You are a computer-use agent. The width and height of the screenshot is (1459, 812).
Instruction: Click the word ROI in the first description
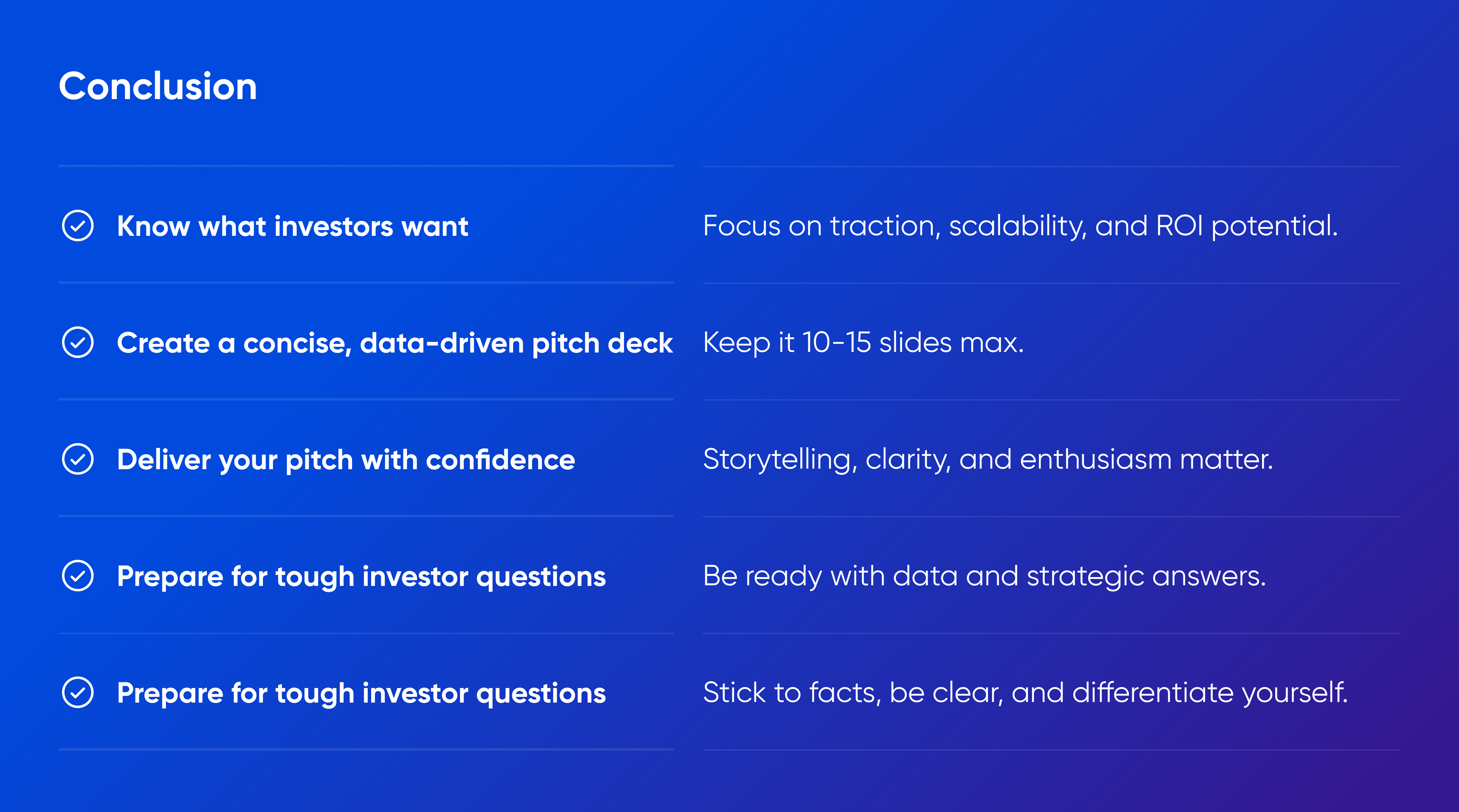[1179, 226]
